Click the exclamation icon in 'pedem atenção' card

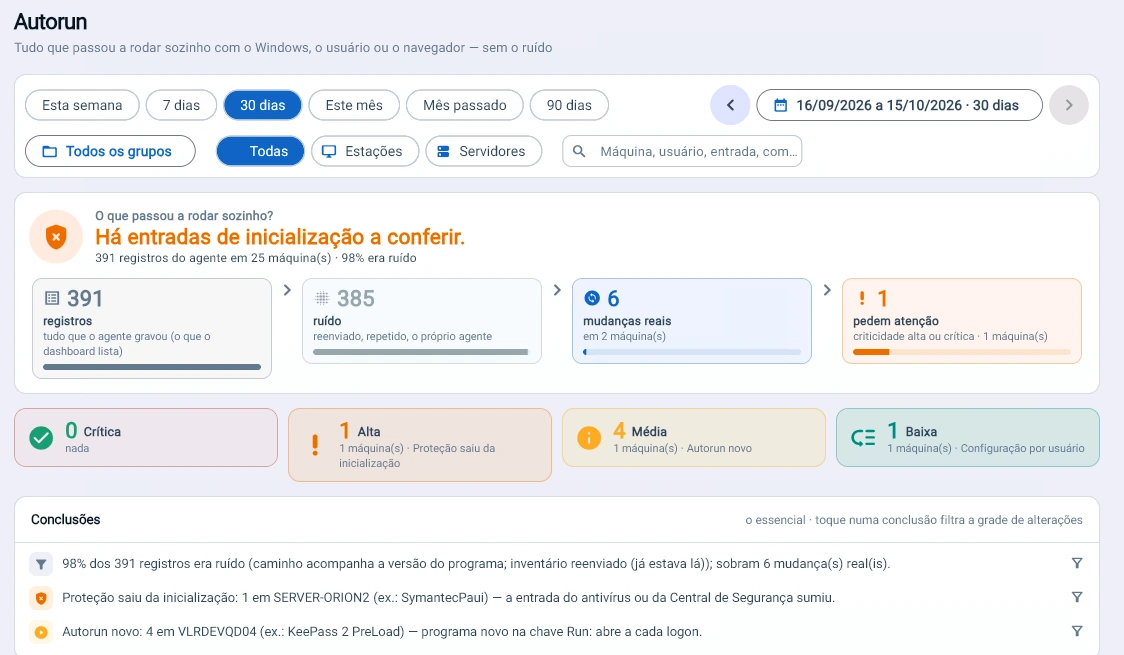(x=862, y=298)
